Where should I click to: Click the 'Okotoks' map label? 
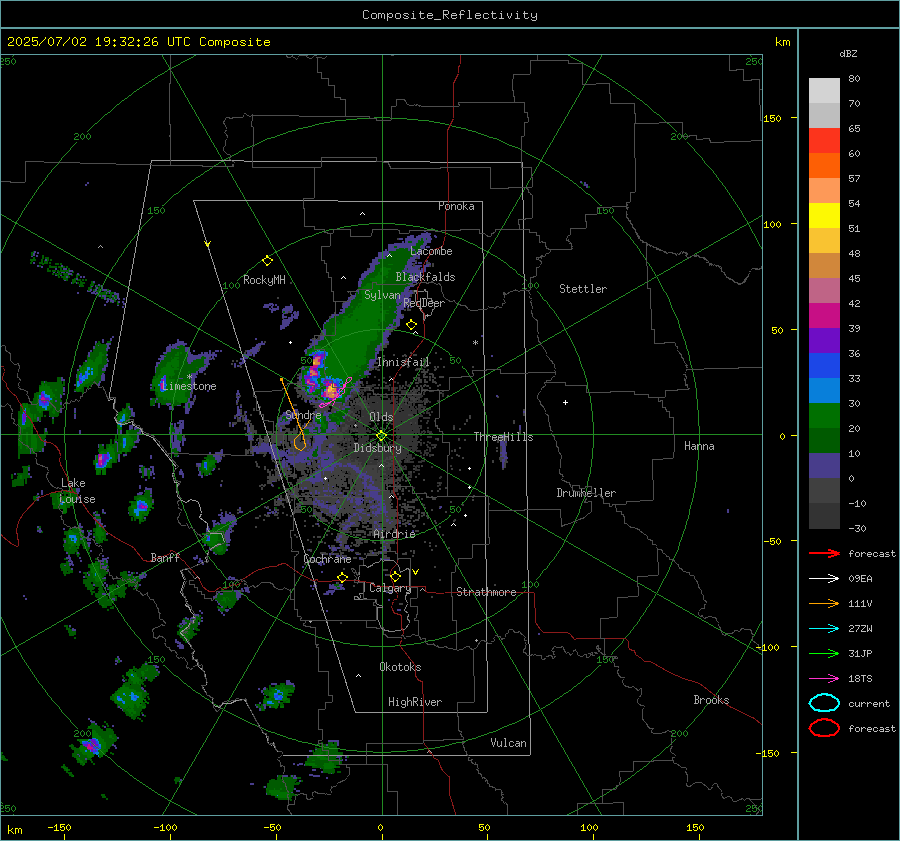click(400, 667)
